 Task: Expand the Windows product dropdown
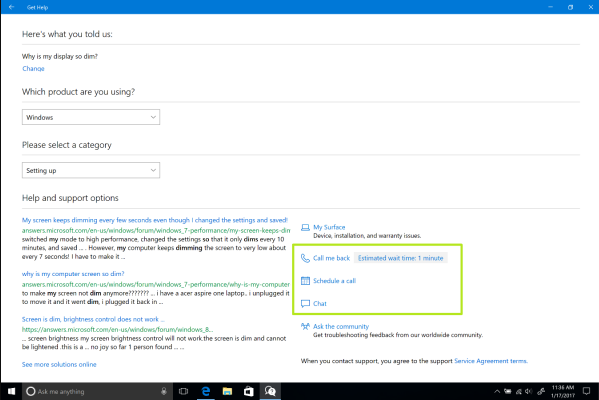click(91, 117)
